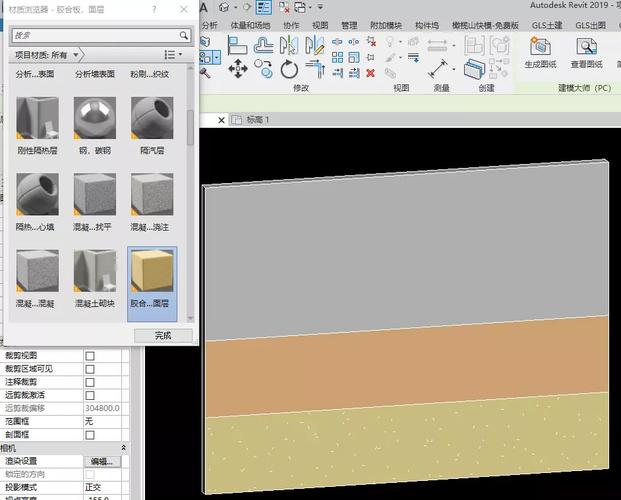Switch to the 附加模块 ribbon tab
The image size is (621, 500).
386,25
